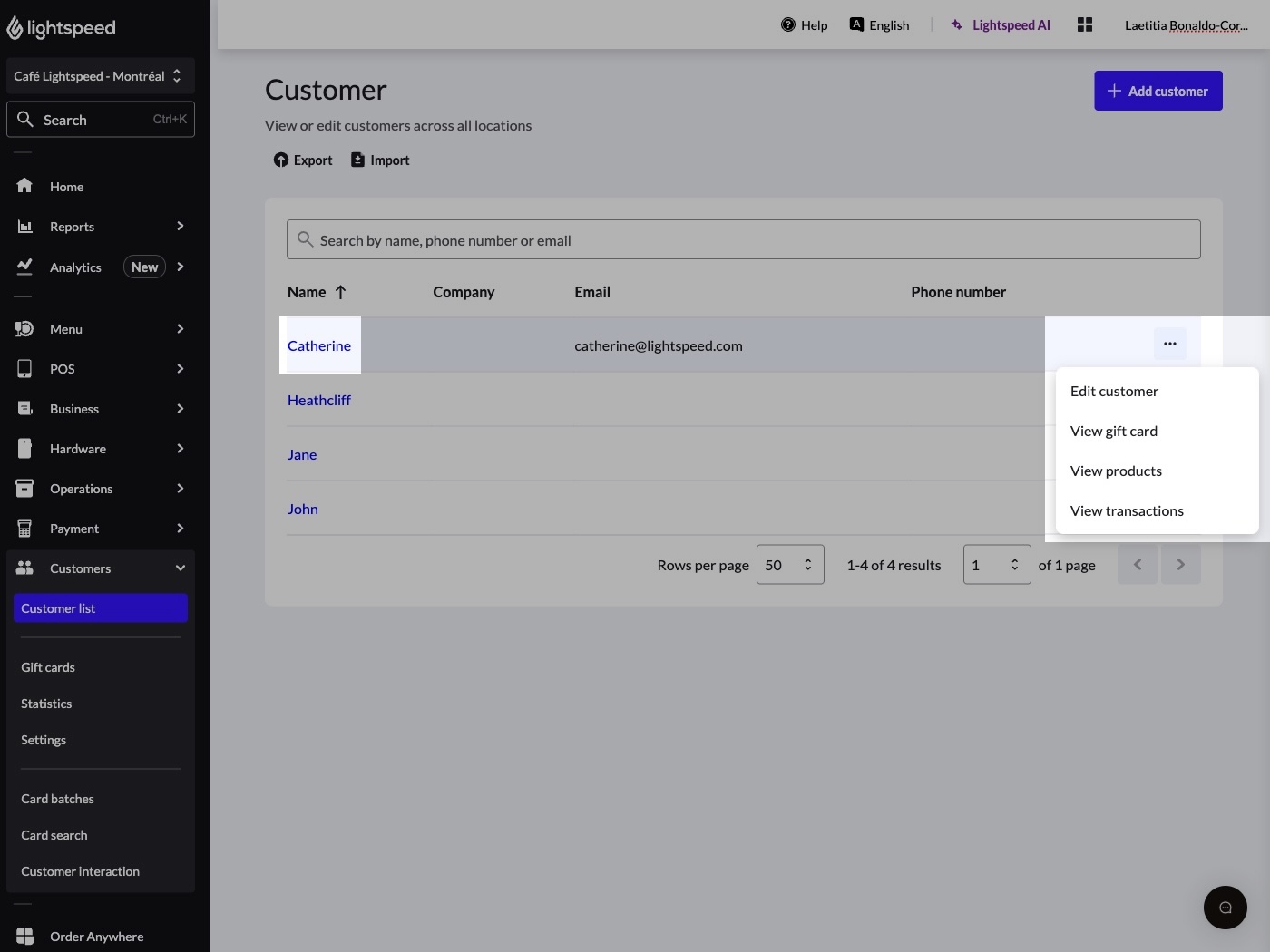Click the Lightspeed logo icon
1270x952 pixels.
(15, 28)
